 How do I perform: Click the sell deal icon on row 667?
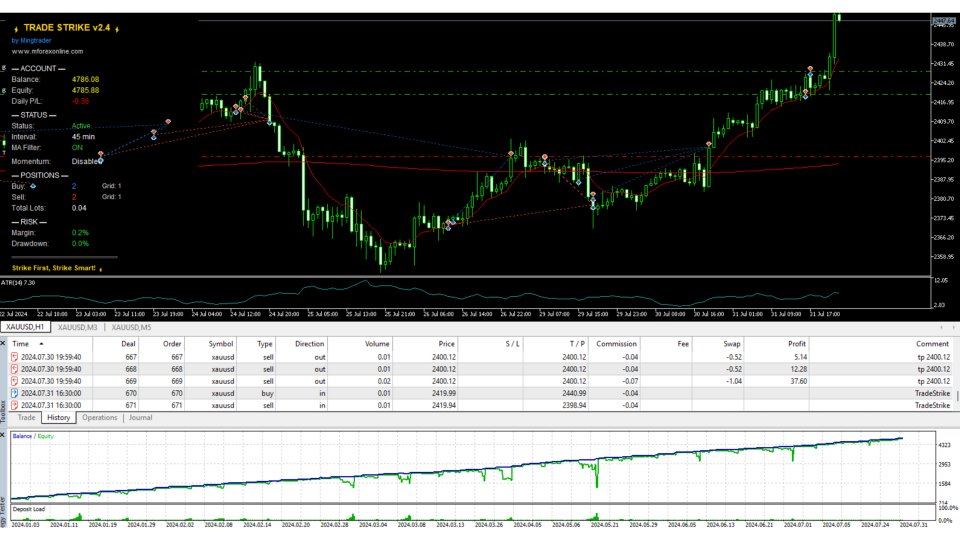point(14,357)
